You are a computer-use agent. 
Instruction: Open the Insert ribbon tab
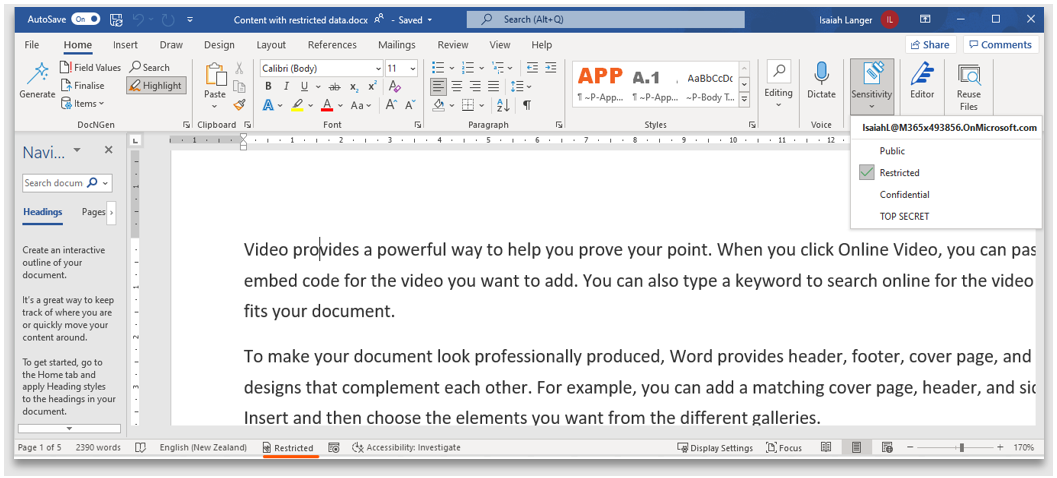pyautogui.click(x=125, y=44)
